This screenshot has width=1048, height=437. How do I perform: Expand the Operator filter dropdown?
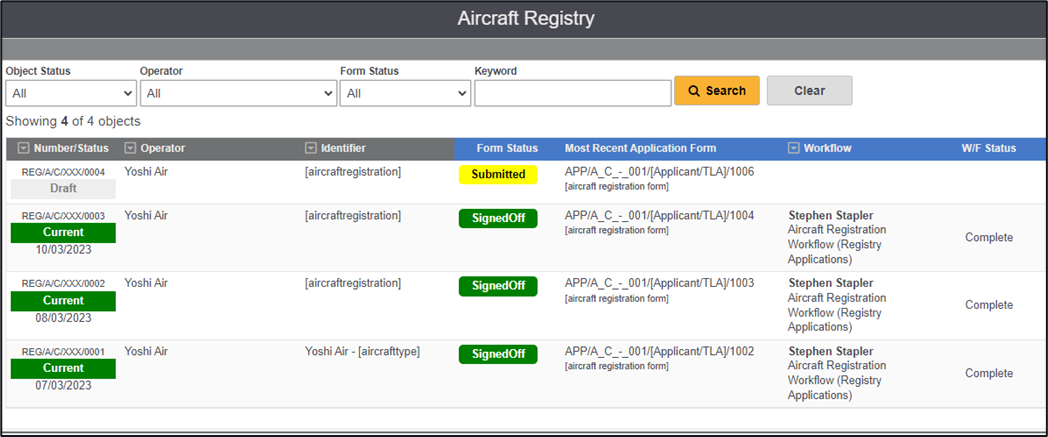238,93
